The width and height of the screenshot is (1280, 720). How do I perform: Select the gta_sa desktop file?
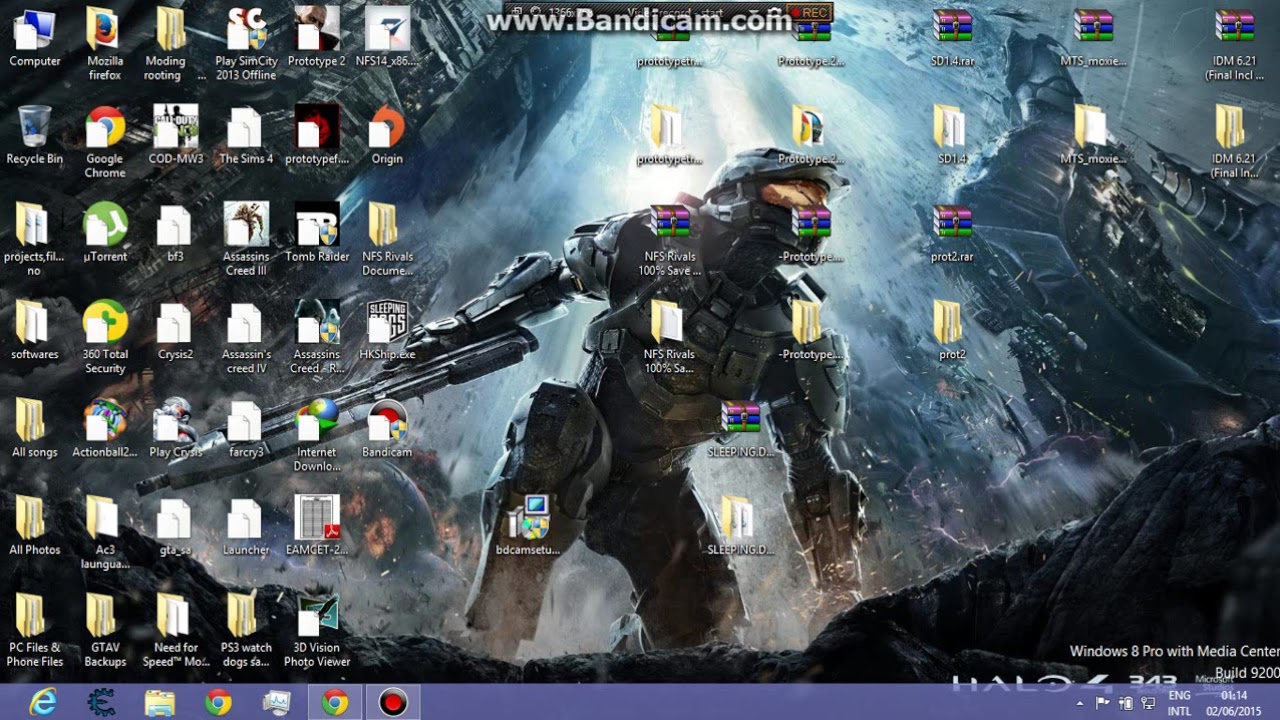click(x=176, y=526)
